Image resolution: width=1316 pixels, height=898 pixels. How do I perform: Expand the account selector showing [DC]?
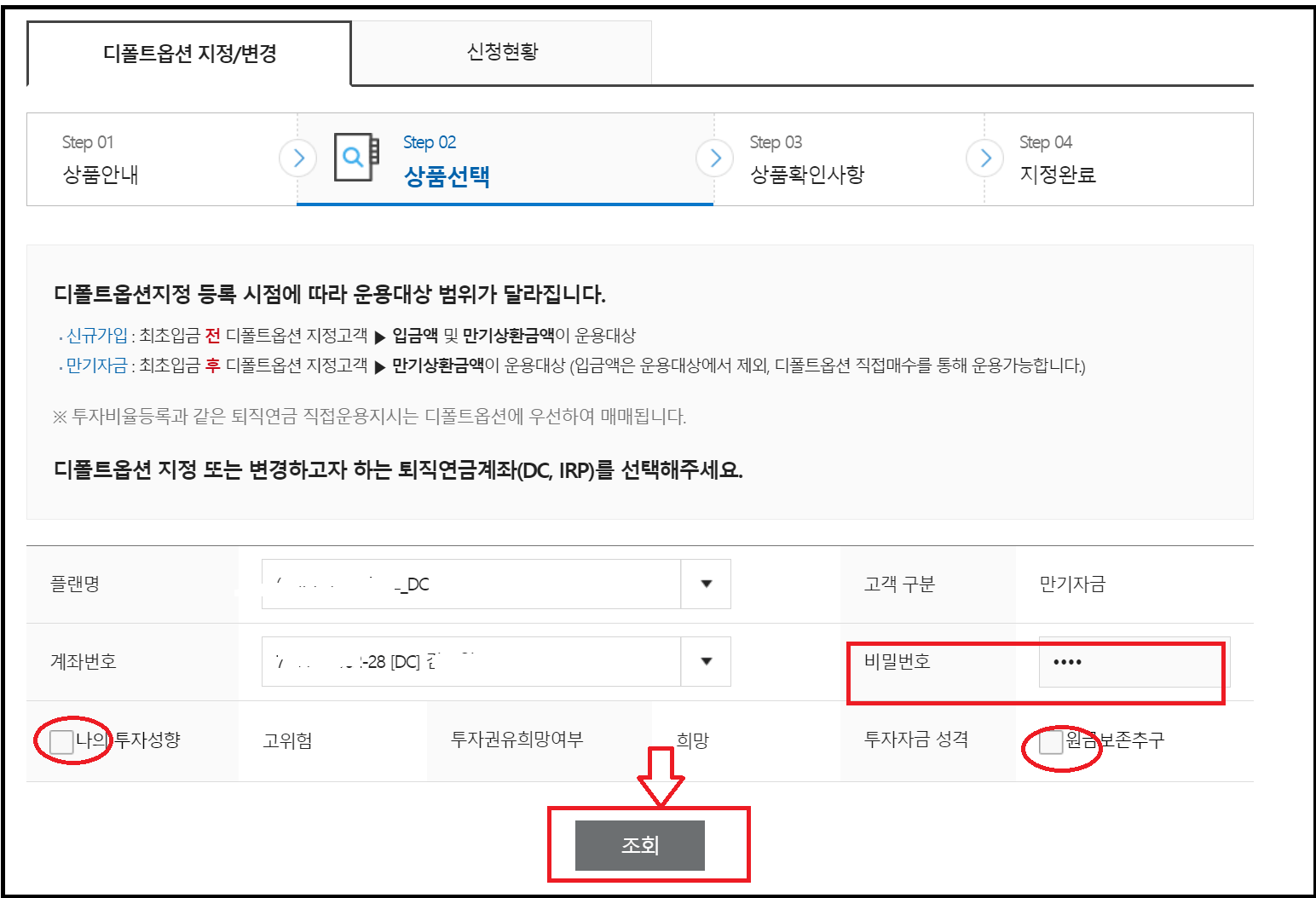pyautogui.click(x=707, y=661)
